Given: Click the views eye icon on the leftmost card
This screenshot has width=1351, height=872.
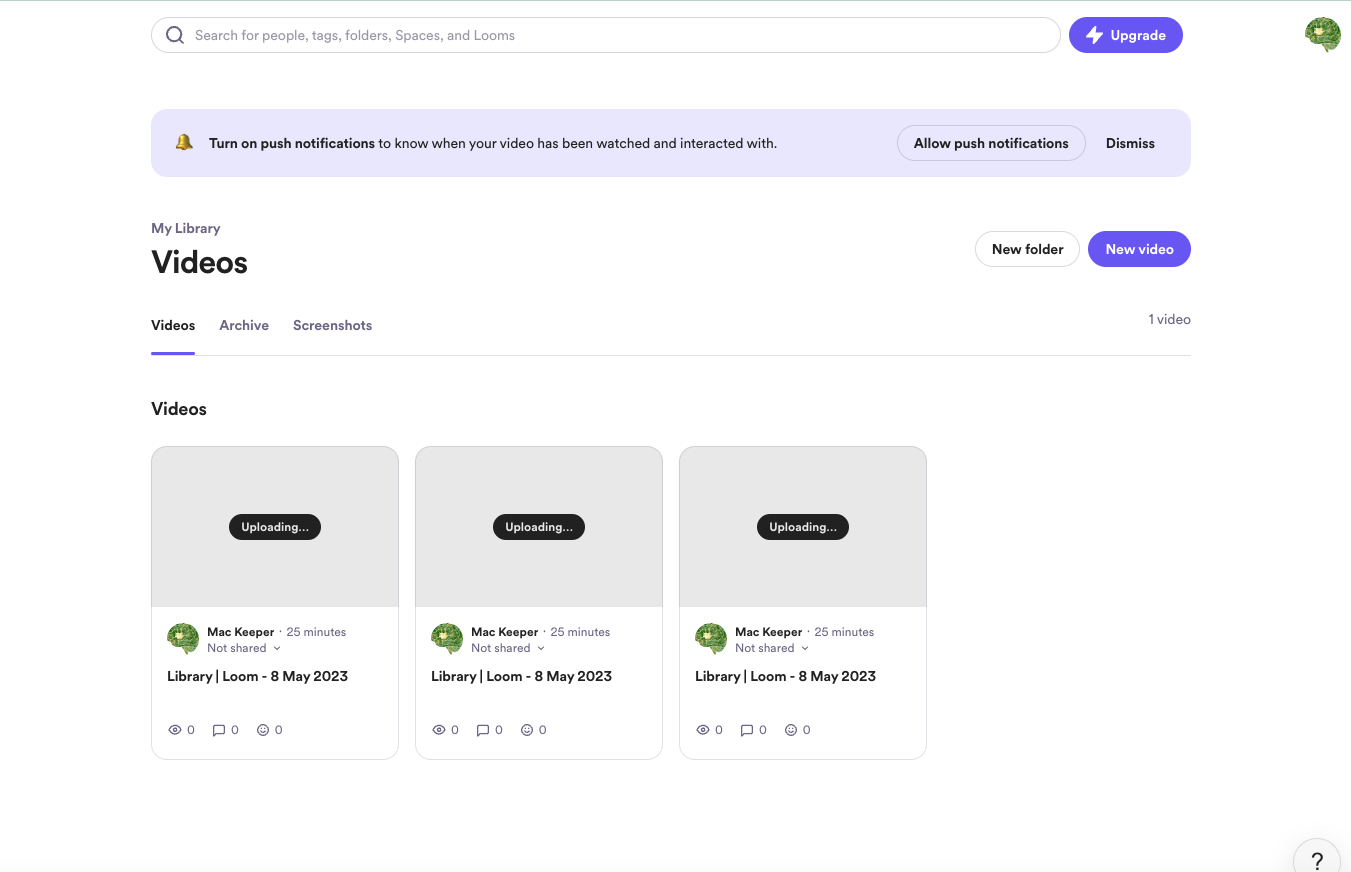Looking at the screenshot, I should pos(175,730).
